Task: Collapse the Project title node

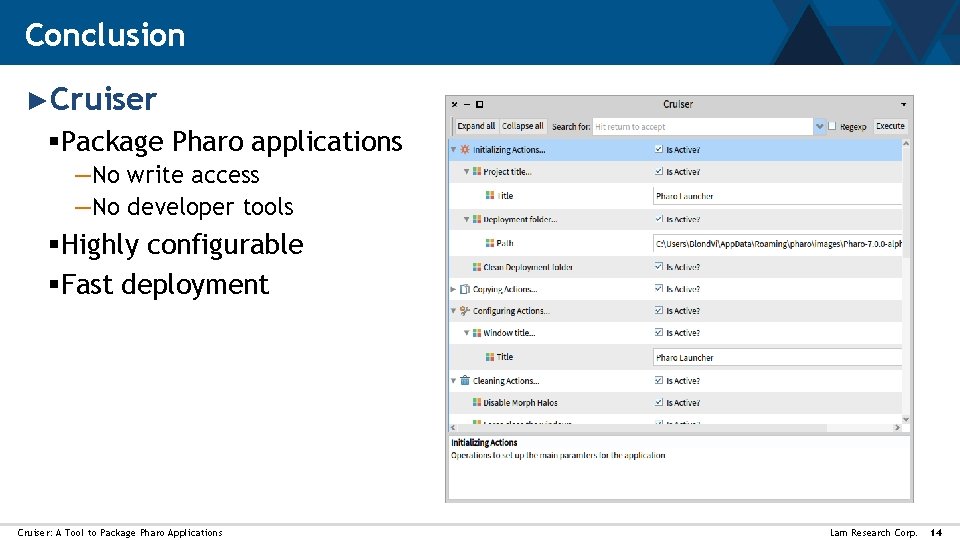Action: click(x=467, y=171)
